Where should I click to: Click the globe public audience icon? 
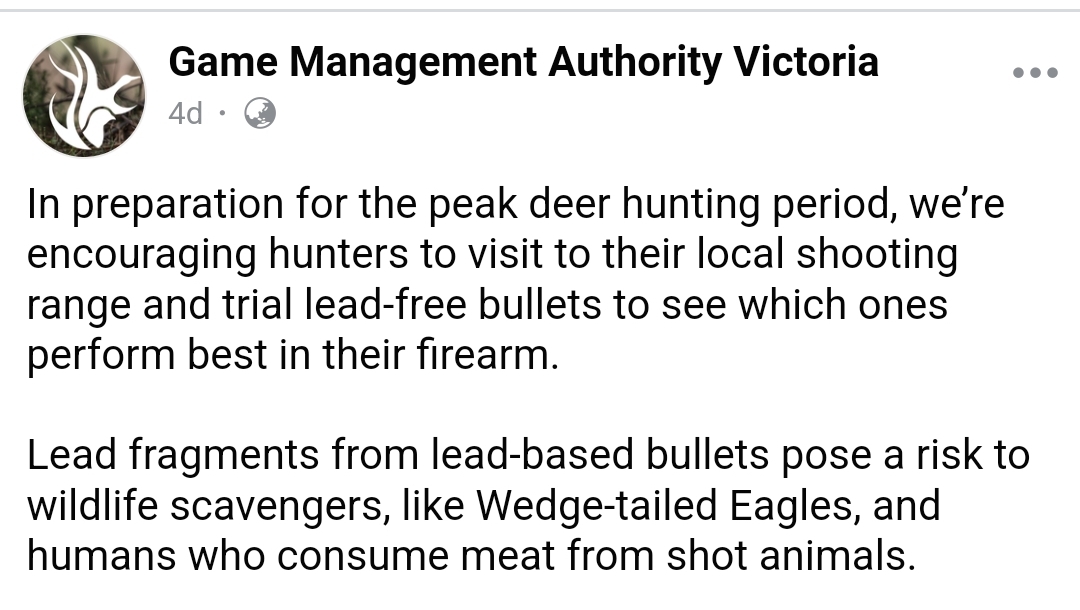pos(260,113)
